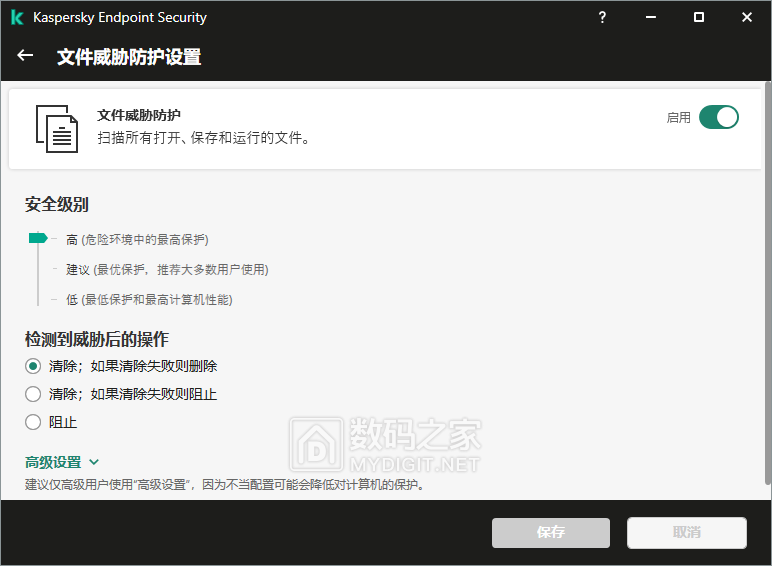772x566 pixels.
Task: Minimize the Kaspersky window
Action: [651, 17]
